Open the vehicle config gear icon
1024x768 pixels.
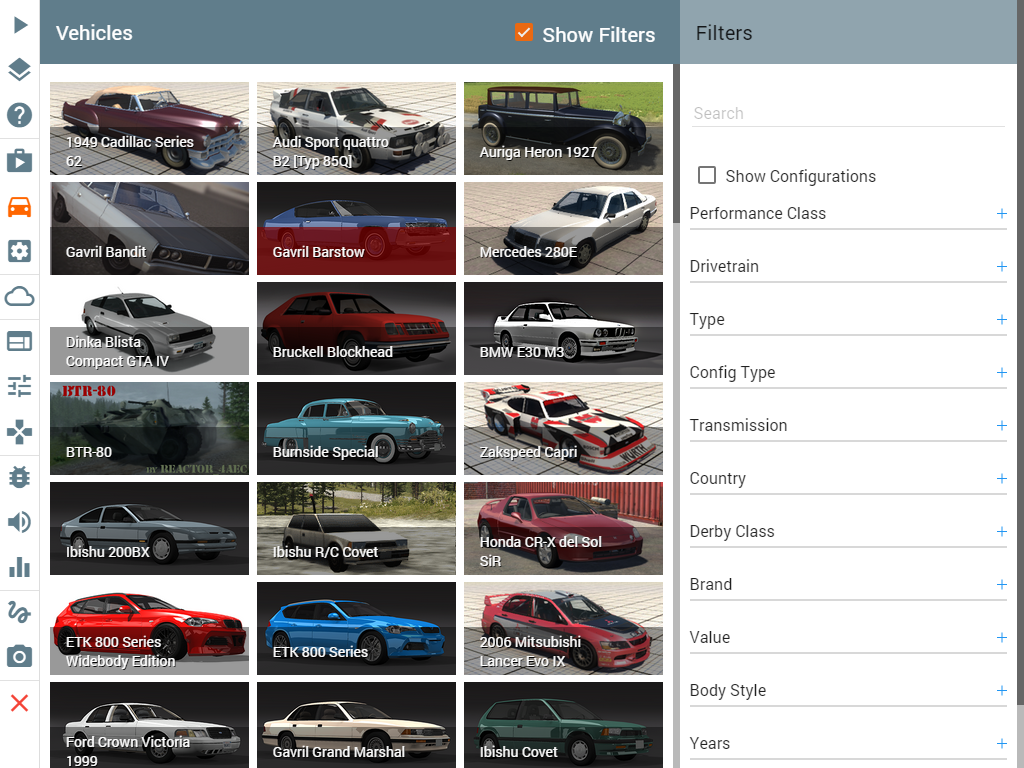[x=20, y=251]
